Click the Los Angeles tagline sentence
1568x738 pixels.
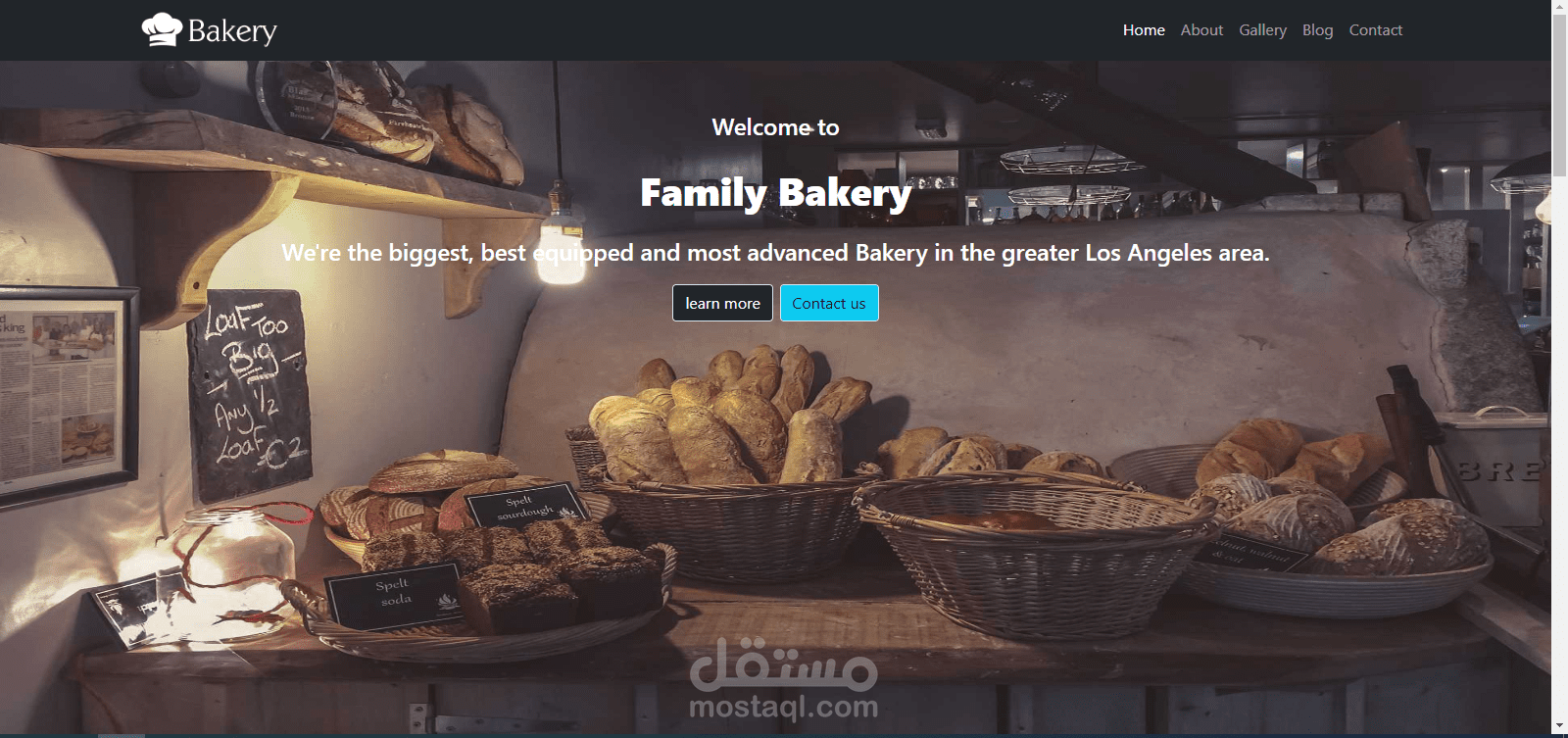pyautogui.click(x=775, y=253)
